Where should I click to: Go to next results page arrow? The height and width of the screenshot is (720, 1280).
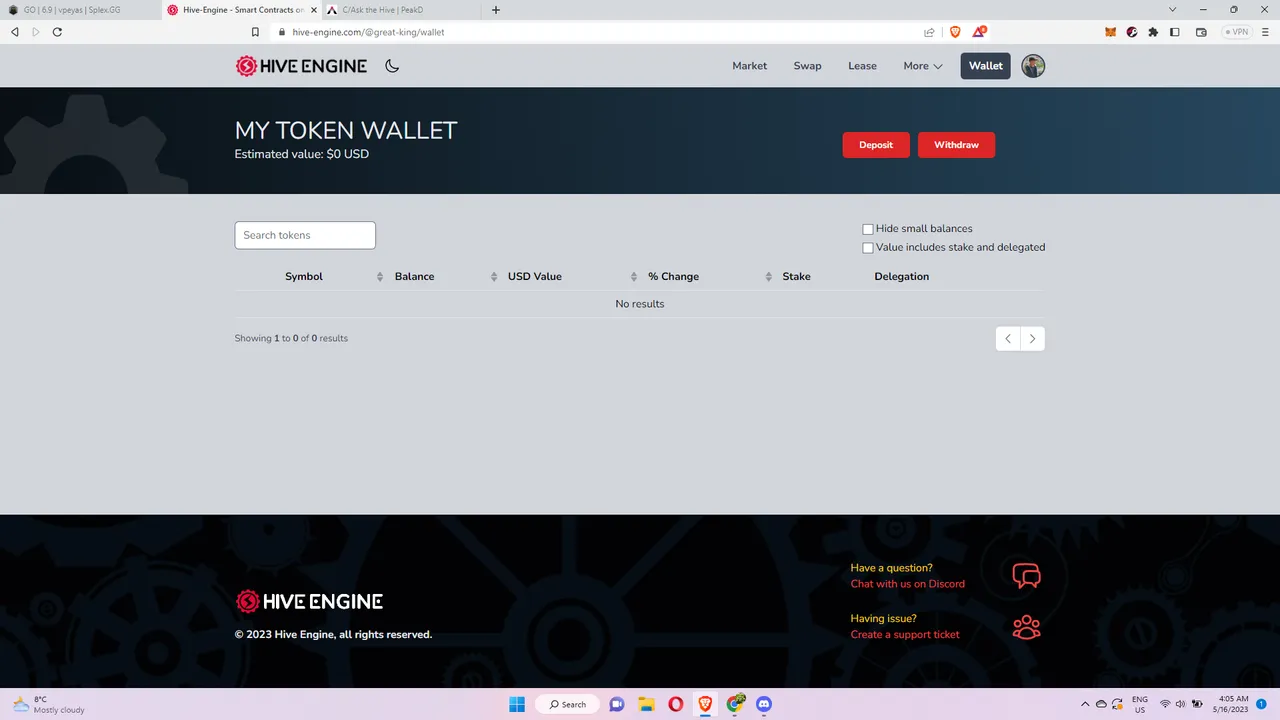[x=1033, y=339]
